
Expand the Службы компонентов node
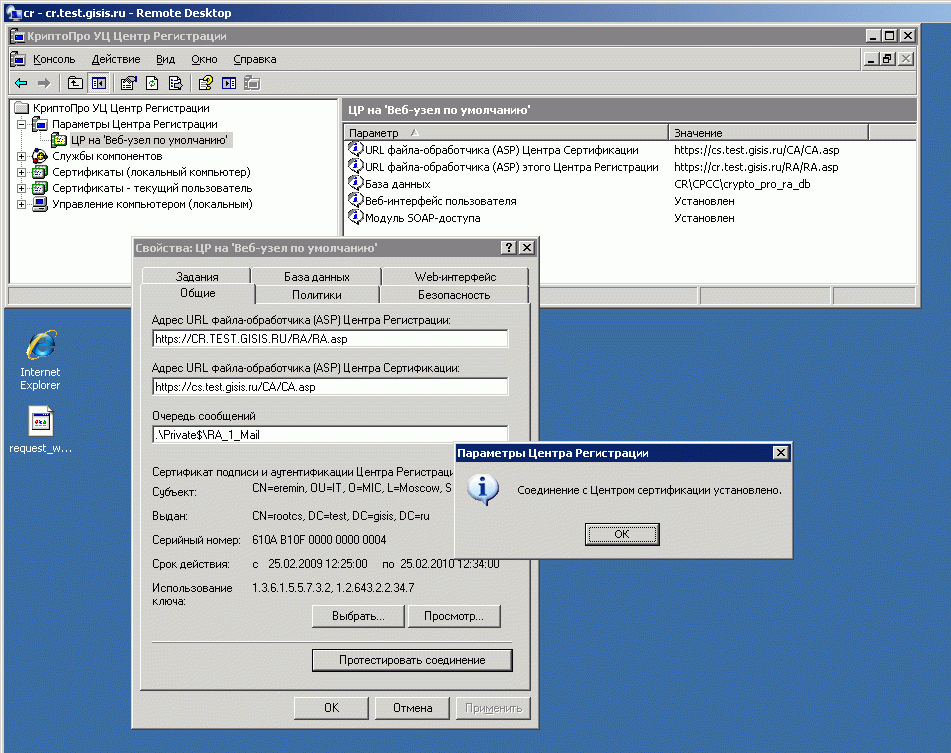click(x=21, y=156)
